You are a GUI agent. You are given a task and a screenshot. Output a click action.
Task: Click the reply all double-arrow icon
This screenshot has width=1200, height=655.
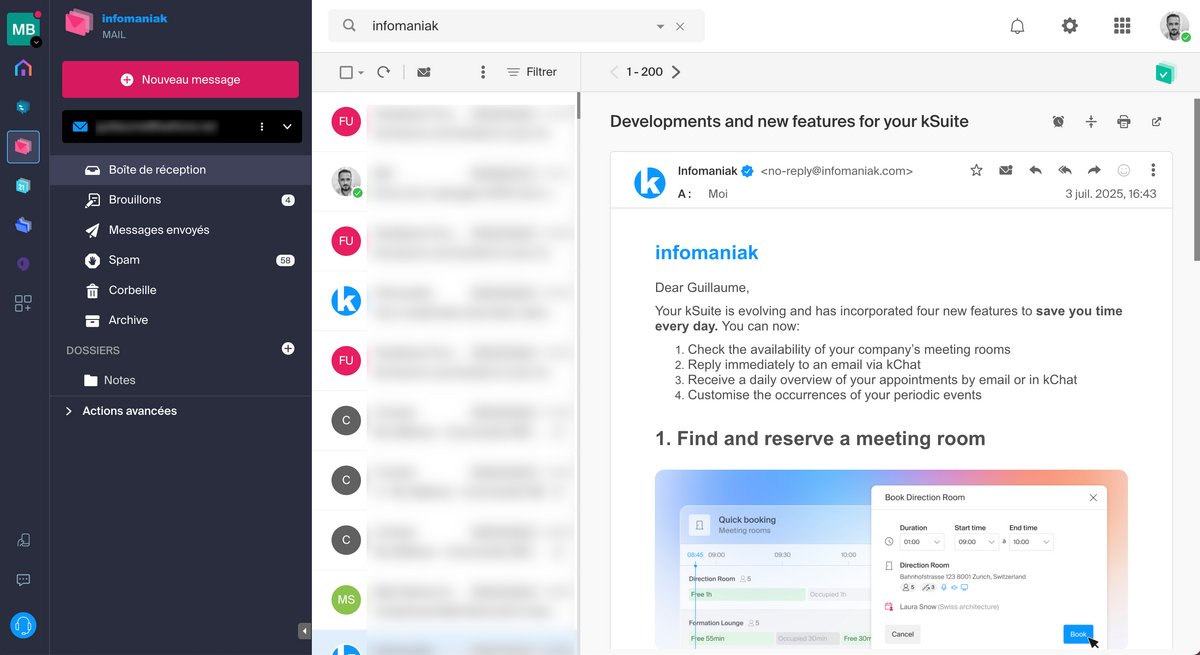(1065, 170)
